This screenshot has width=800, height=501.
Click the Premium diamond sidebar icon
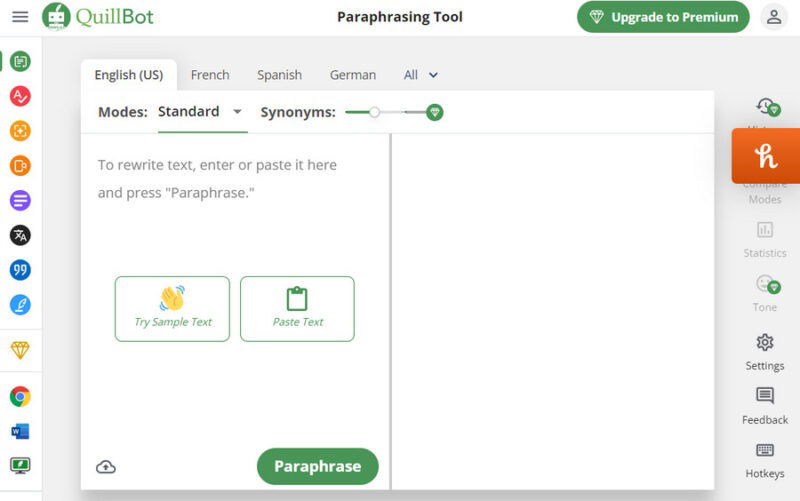(x=20, y=350)
